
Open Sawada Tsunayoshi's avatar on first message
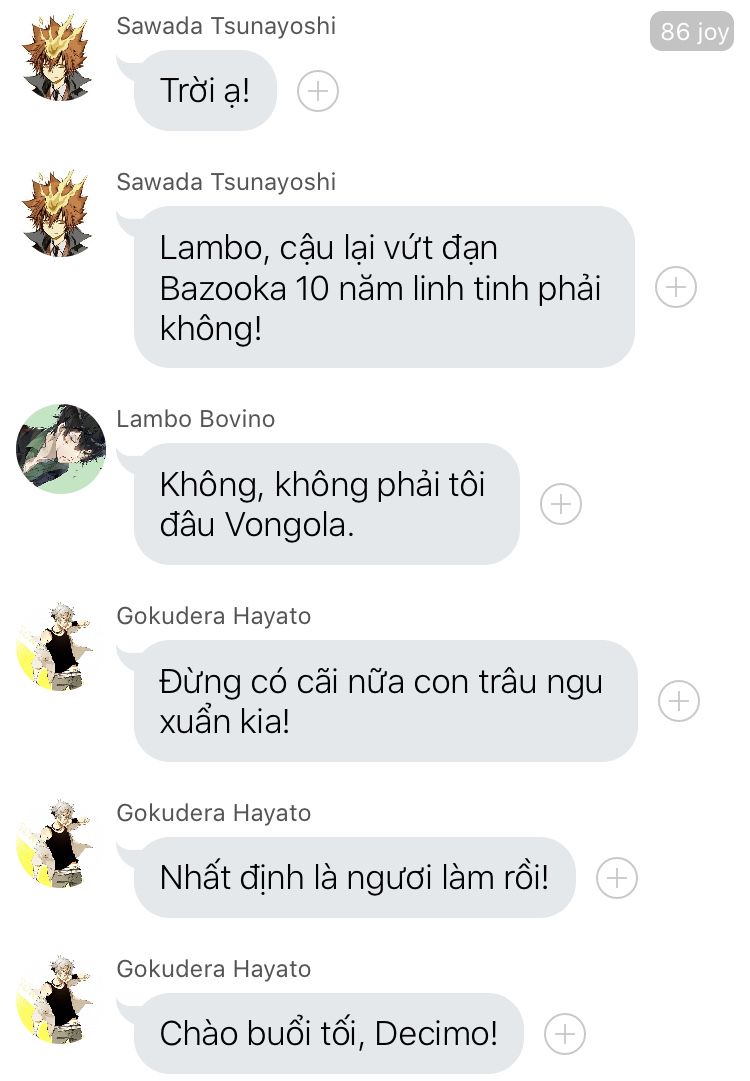click(x=57, y=59)
